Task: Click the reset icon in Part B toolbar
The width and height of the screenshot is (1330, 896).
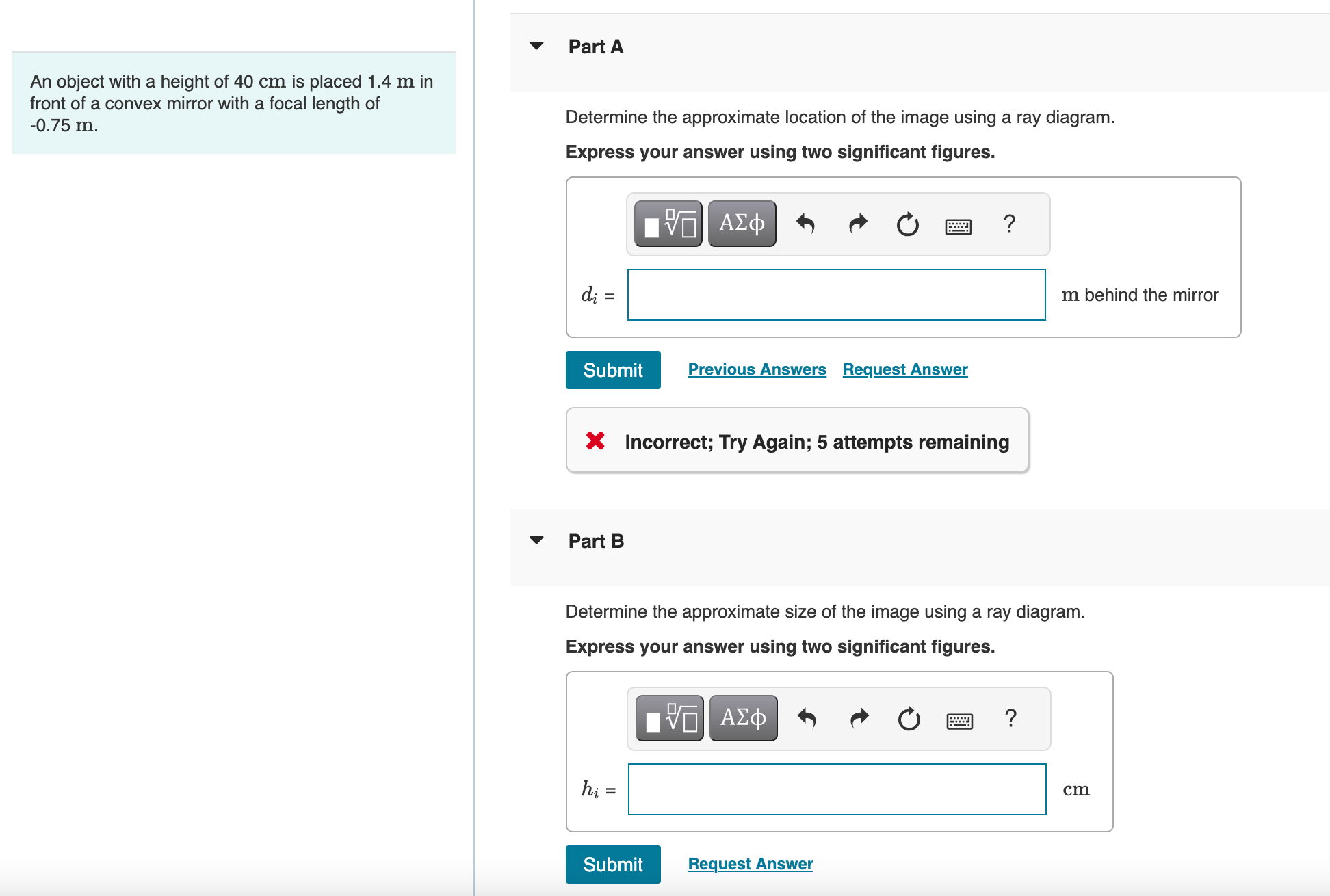Action: 909,718
